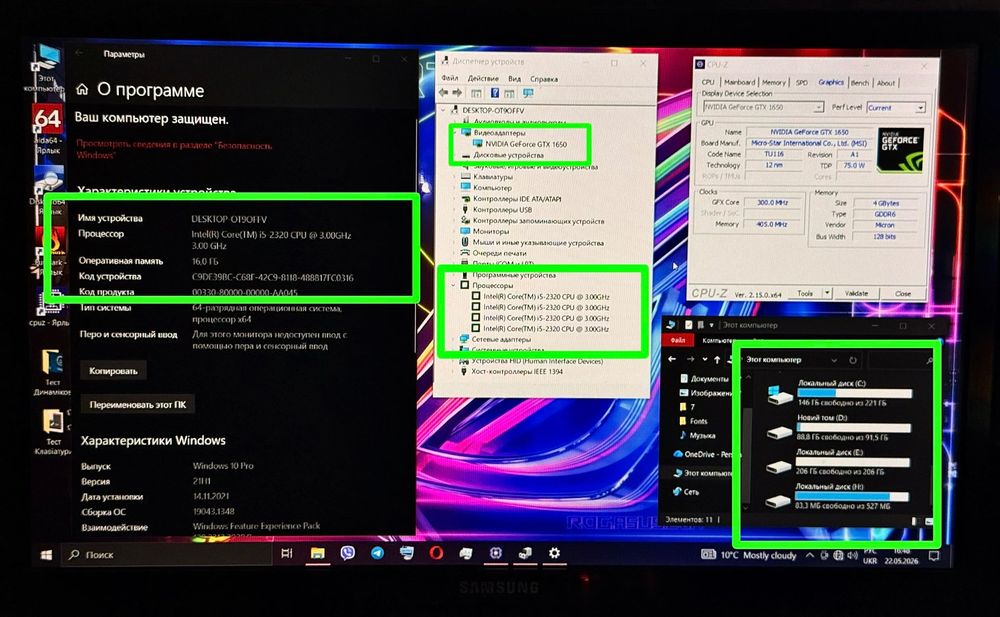Open the Opera browser taskbar icon
Viewport: 1000px width, 617px height.
436,553
